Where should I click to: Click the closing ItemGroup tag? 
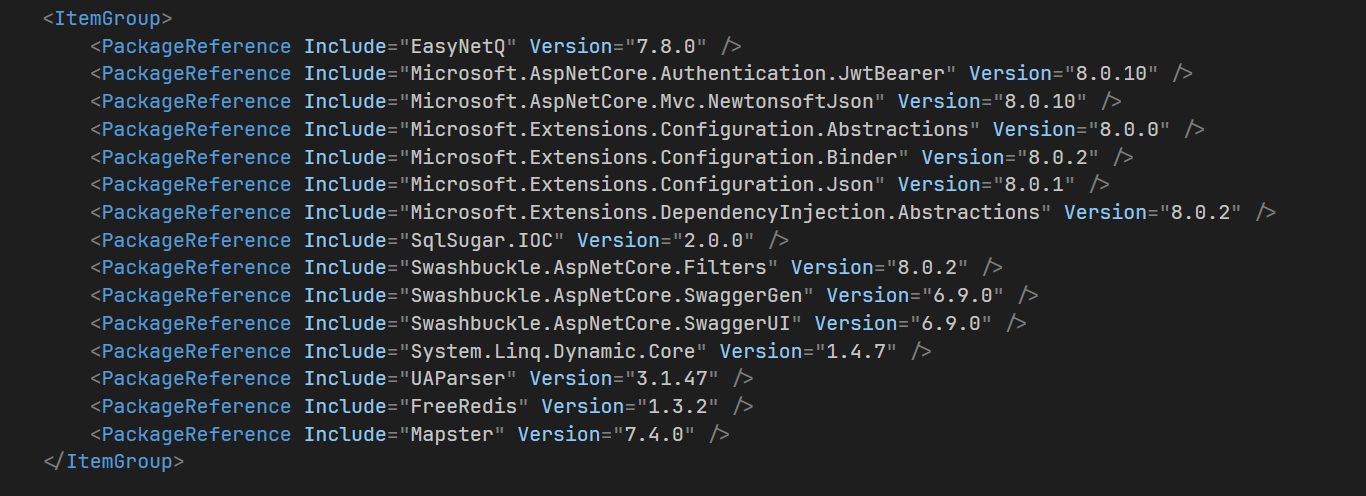[x=114, y=462]
